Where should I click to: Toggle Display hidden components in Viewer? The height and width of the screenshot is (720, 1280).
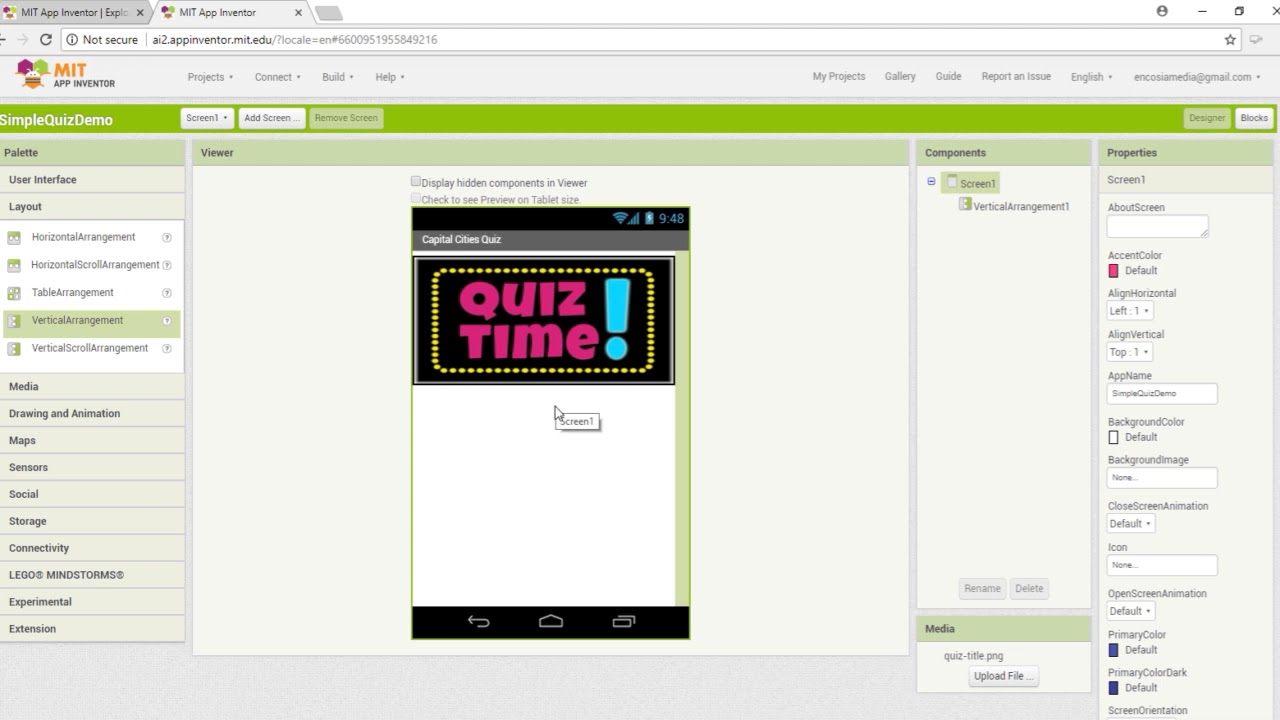(x=416, y=182)
